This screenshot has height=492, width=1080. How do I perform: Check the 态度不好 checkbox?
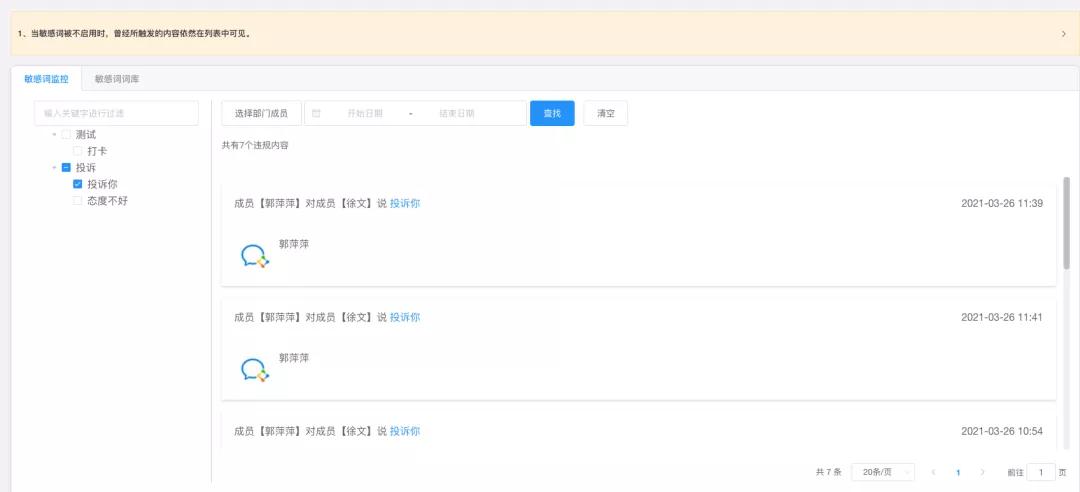coord(78,201)
